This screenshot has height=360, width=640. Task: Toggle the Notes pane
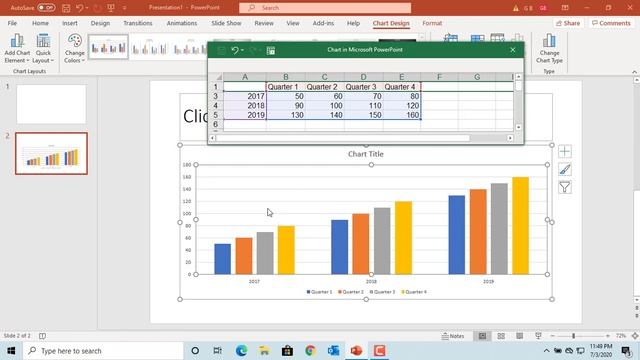pyautogui.click(x=453, y=336)
